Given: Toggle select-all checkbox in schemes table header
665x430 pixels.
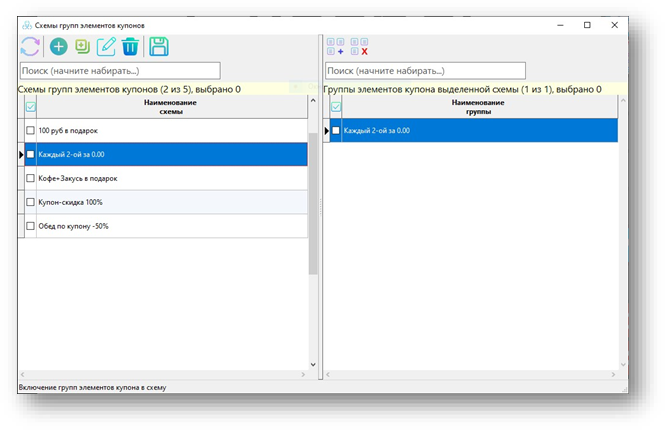Looking at the screenshot, I should tap(30, 107).
